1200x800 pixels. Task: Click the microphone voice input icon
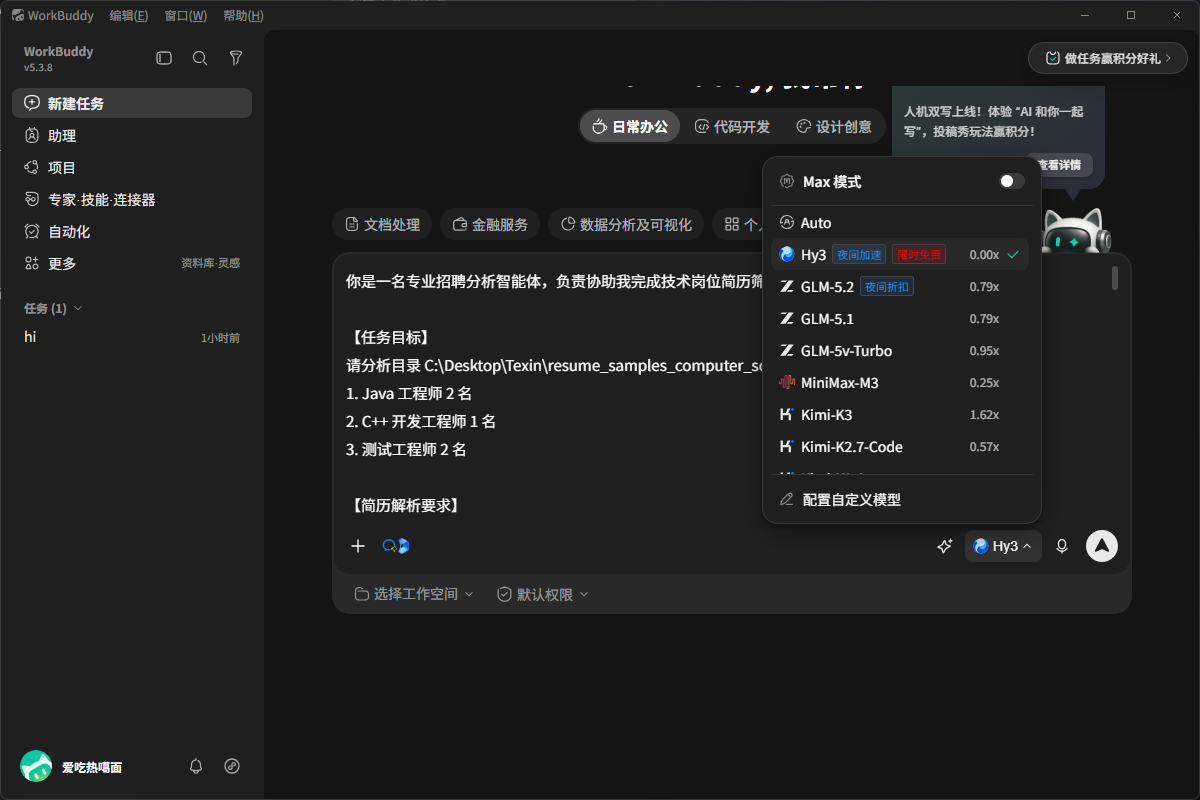(1062, 546)
